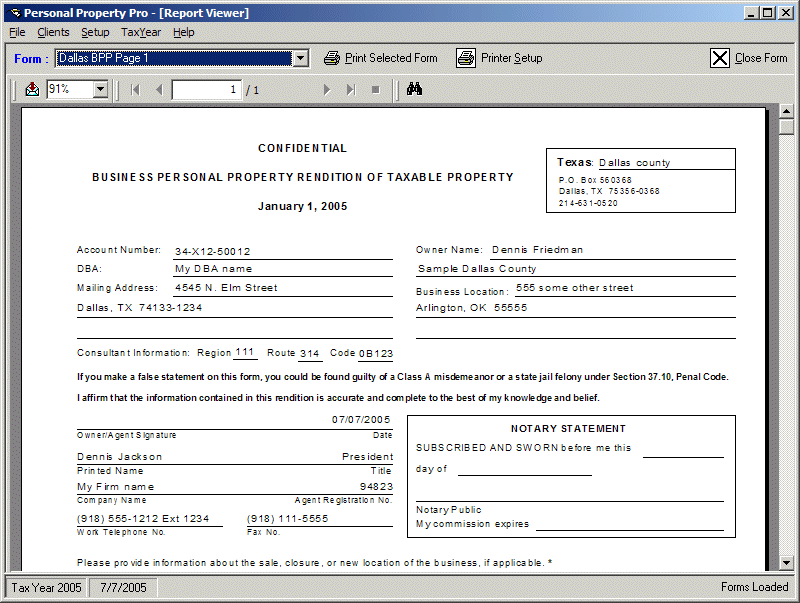Open the TaxYear menu
The image size is (800, 603).
click(141, 32)
